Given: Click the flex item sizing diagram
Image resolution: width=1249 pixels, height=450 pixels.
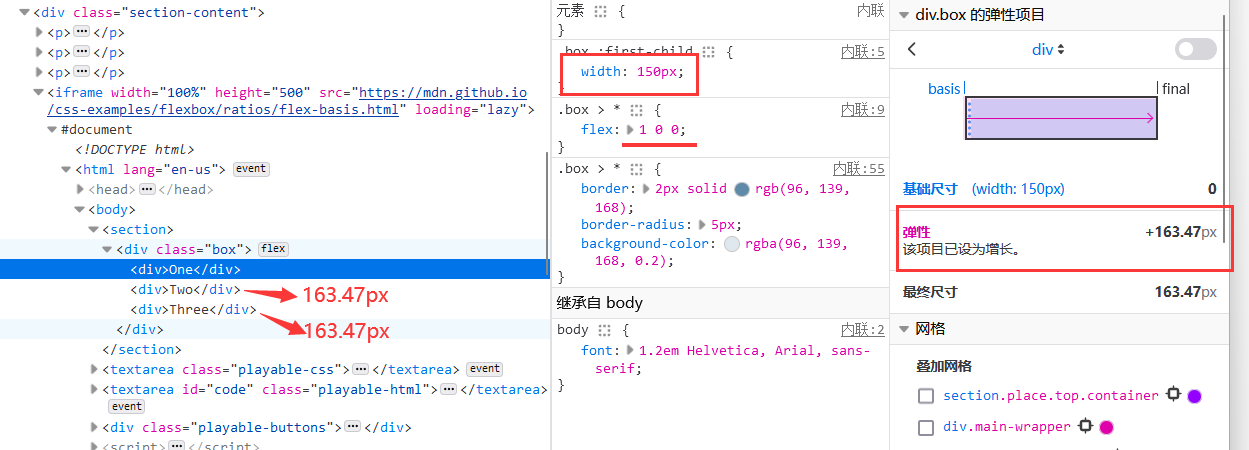Looking at the screenshot, I should point(1061,117).
